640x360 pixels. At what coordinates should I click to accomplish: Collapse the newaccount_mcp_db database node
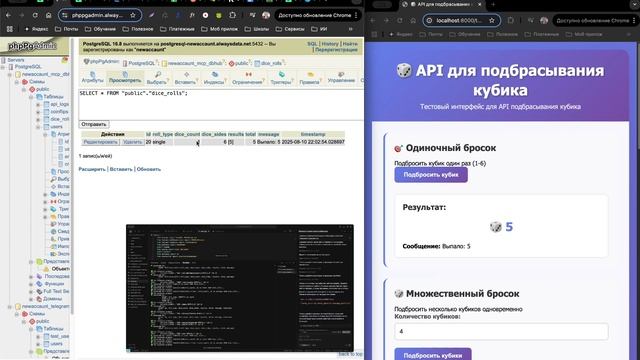click(x=10, y=74)
